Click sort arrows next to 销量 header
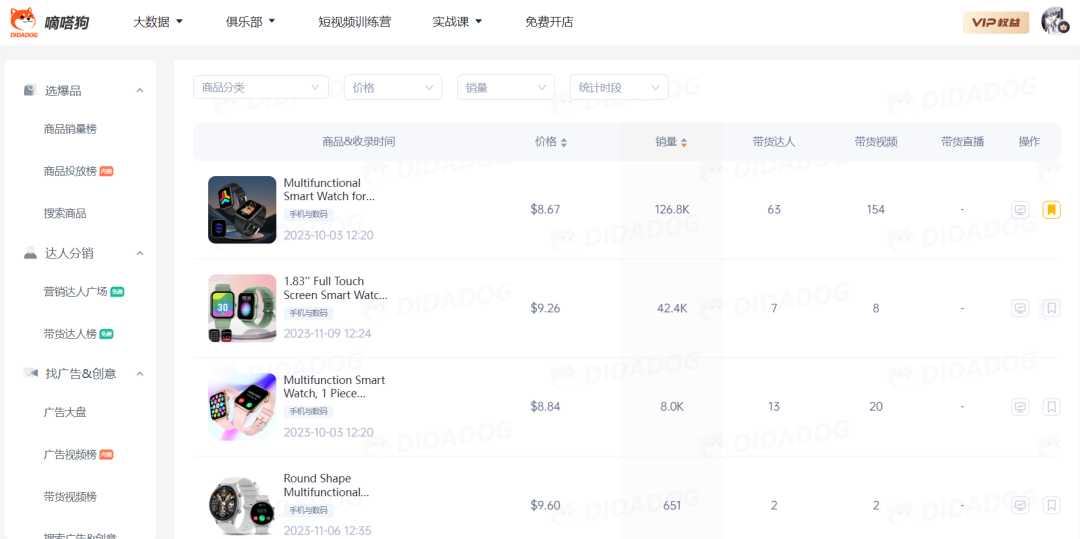Screen dimensions: 1080x539 coord(684,142)
